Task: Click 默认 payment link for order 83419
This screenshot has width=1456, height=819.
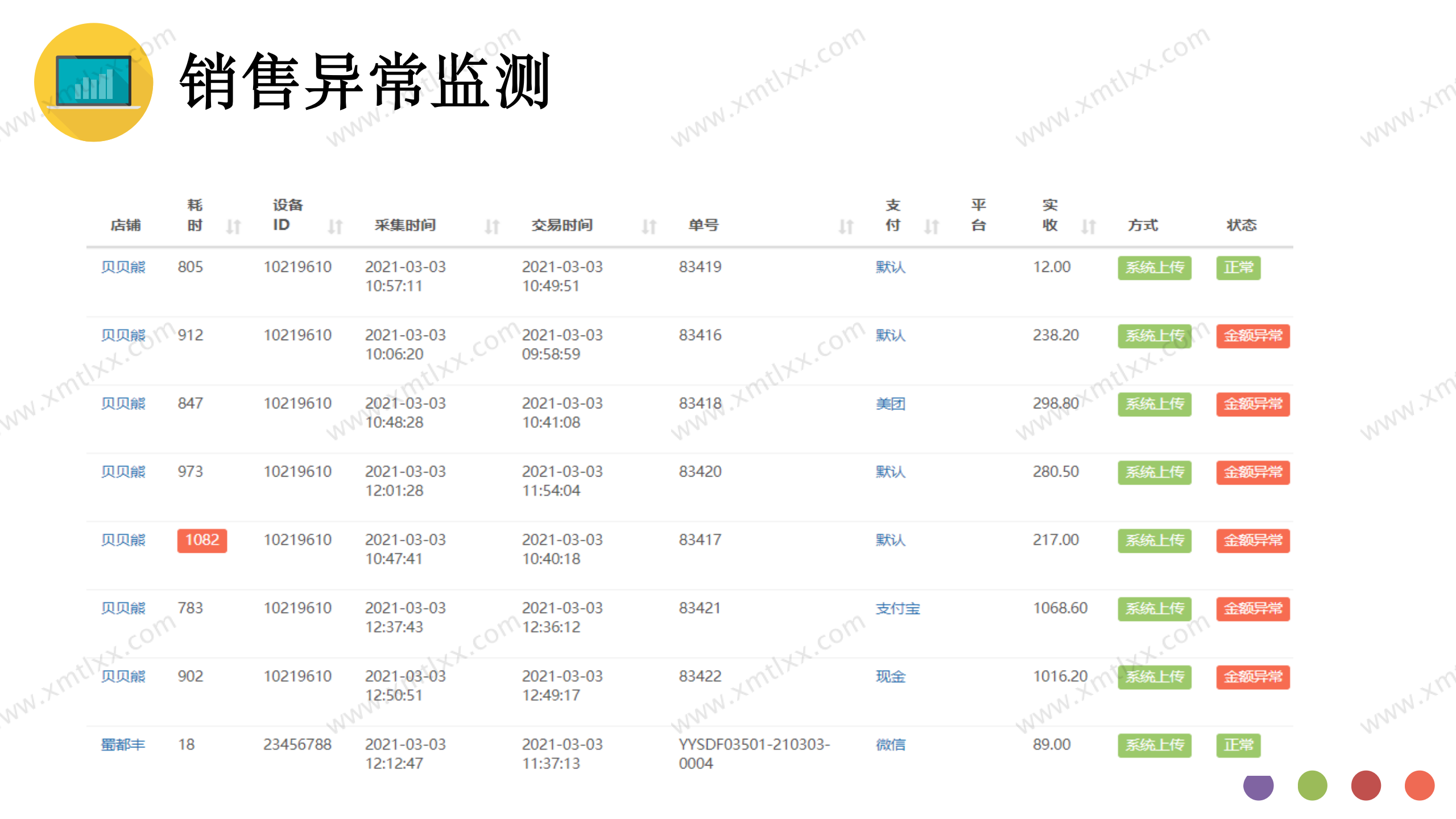Action: point(891,267)
